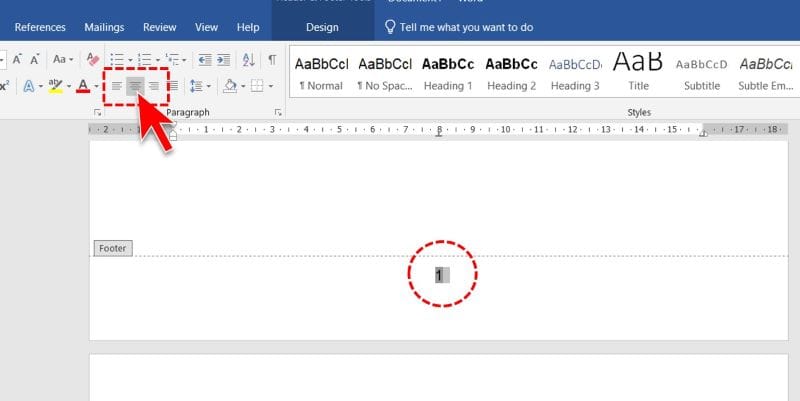Open the Mailings ribbon tab
800x401 pixels.
pos(104,27)
